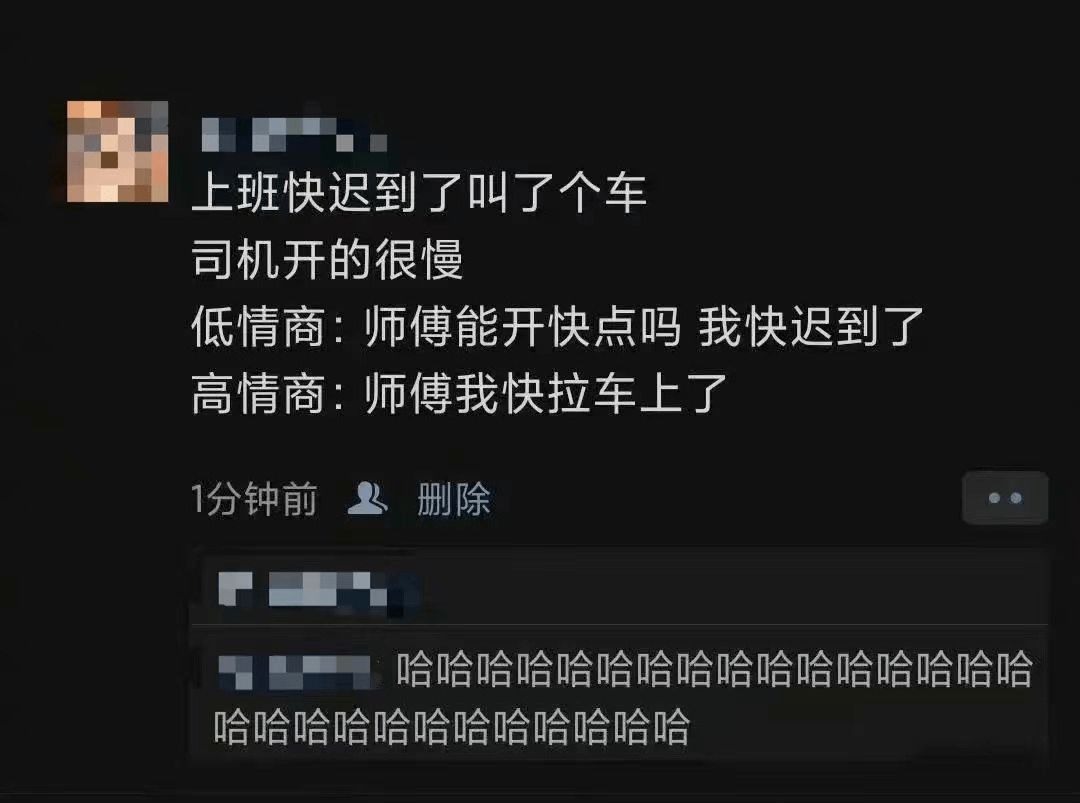Select the line 司机开的很慢
Image resolution: width=1080 pixels, height=803 pixels.
point(327,260)
